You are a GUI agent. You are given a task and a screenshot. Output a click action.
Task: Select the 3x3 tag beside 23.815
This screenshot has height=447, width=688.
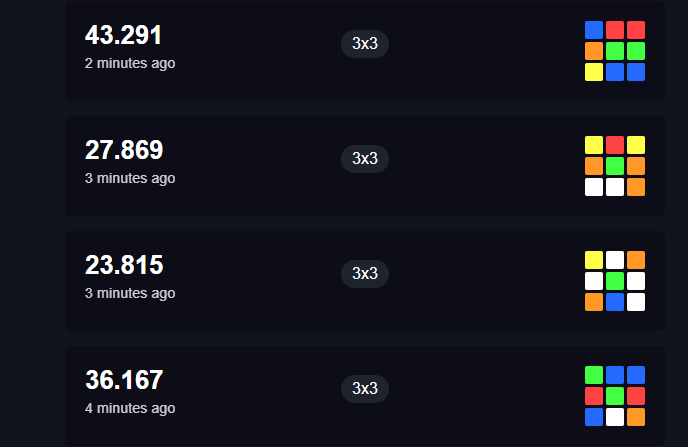[365, 273]
